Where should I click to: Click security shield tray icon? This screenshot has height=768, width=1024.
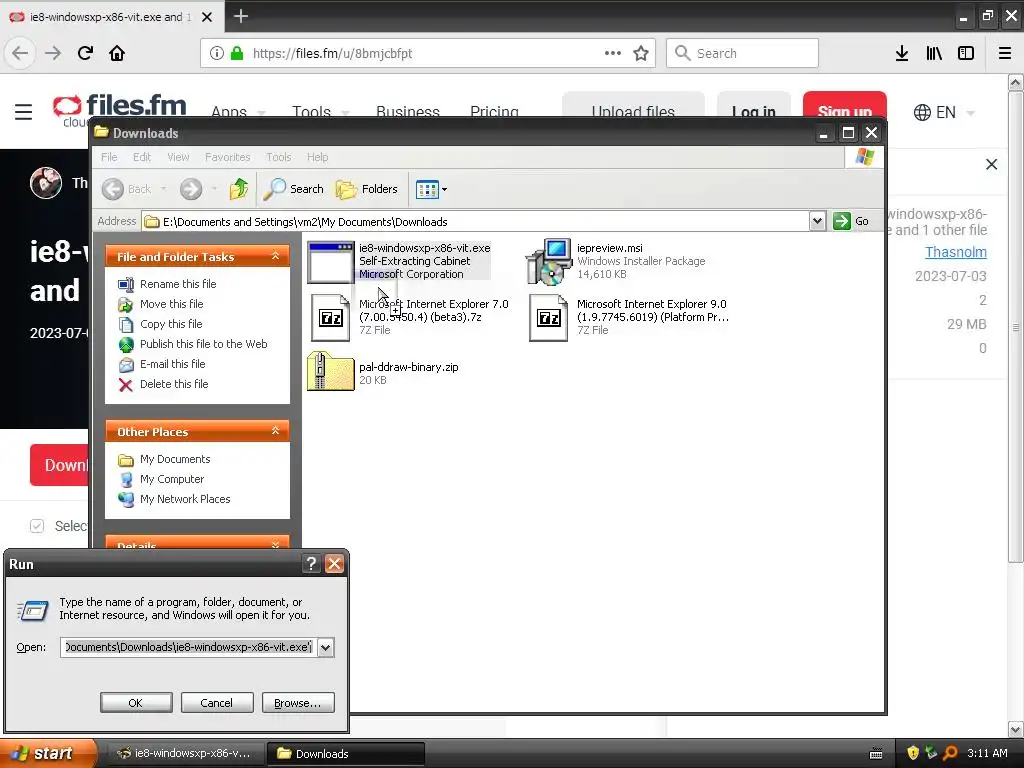coord(912,753)
